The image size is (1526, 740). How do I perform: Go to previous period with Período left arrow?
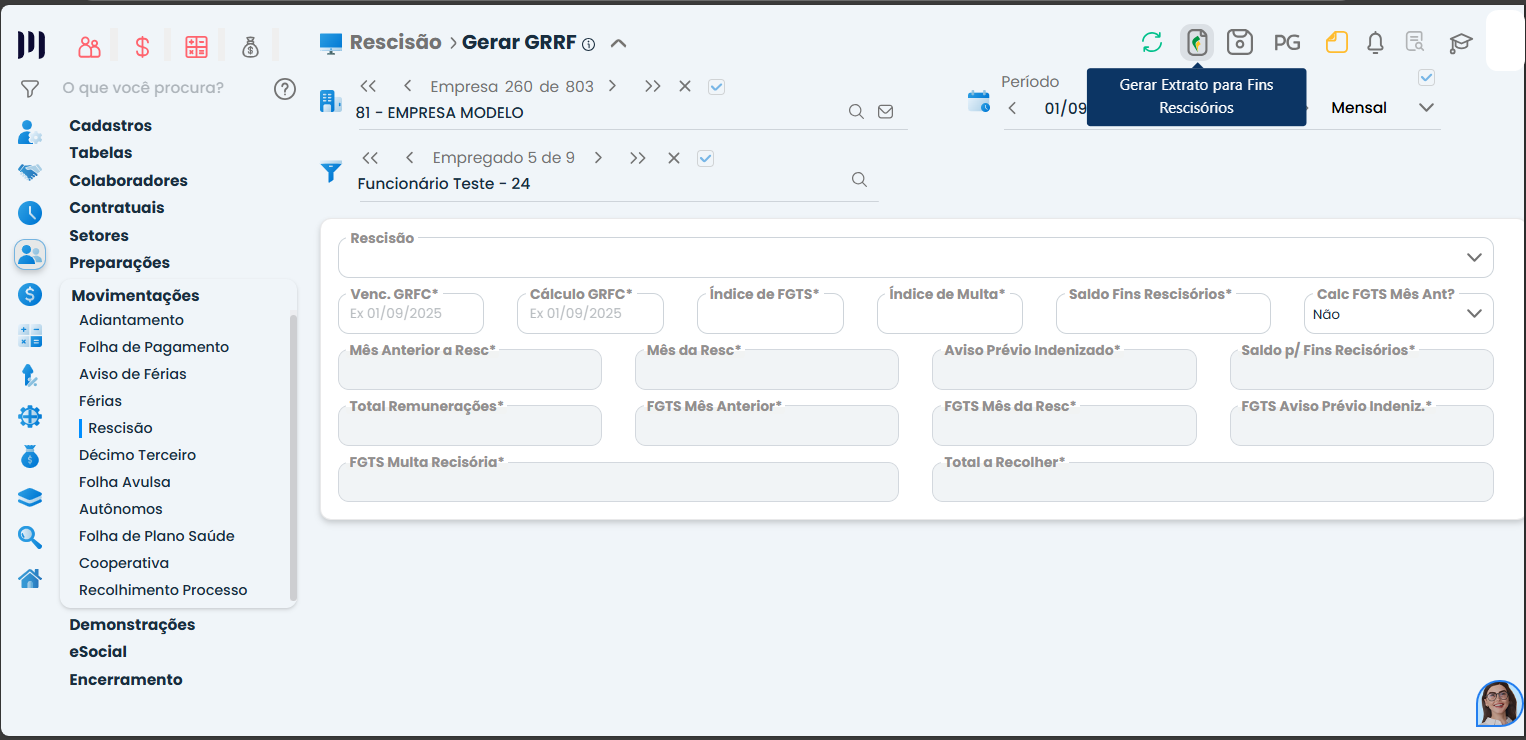click(x=1012, y=108)
